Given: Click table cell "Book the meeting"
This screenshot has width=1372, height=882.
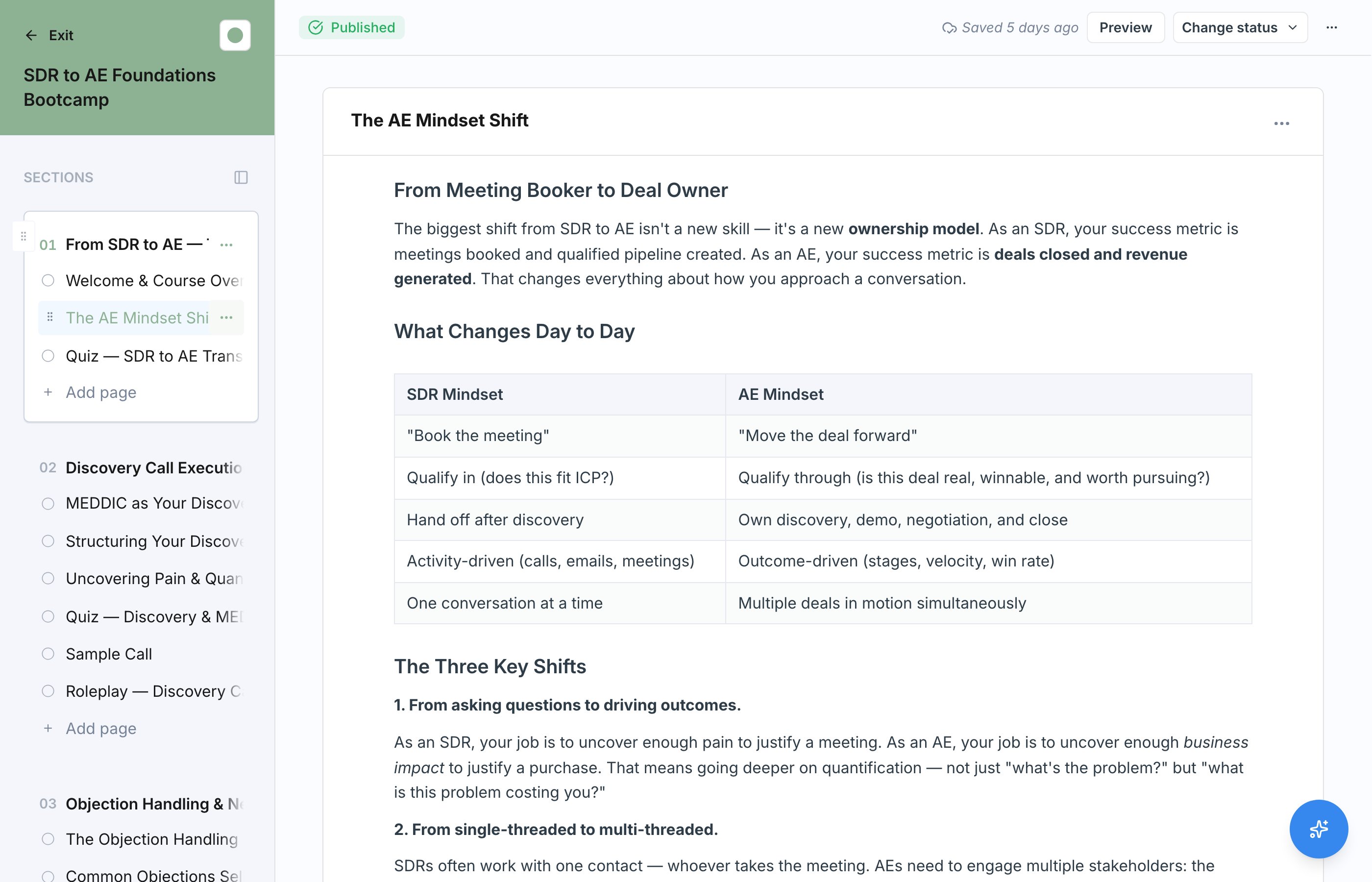Looking at the screenshot, I should [560, 436].
